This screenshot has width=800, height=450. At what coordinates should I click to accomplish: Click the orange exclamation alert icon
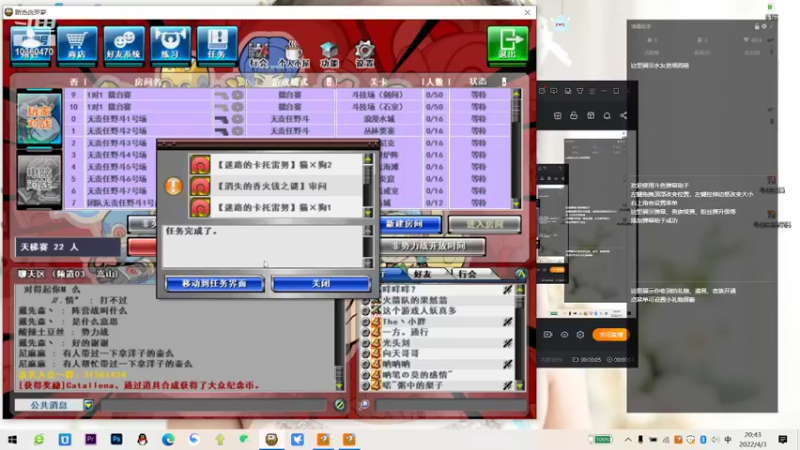pyautogui.click(x=173, y=186)
